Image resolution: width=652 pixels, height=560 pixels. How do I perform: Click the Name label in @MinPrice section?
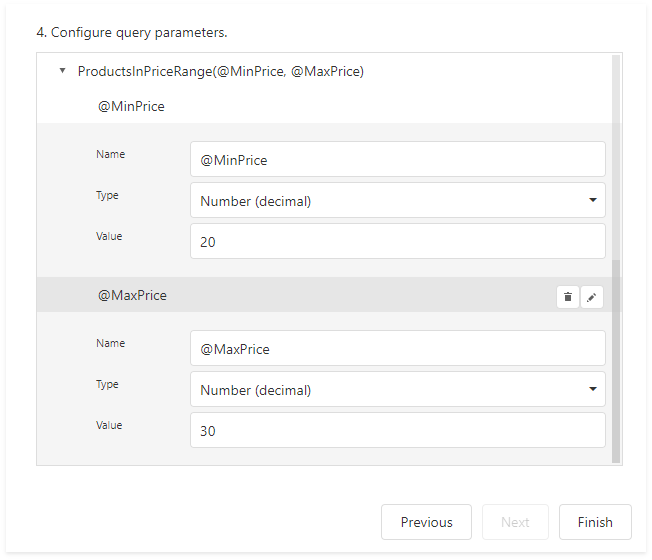tap(110, 155)
